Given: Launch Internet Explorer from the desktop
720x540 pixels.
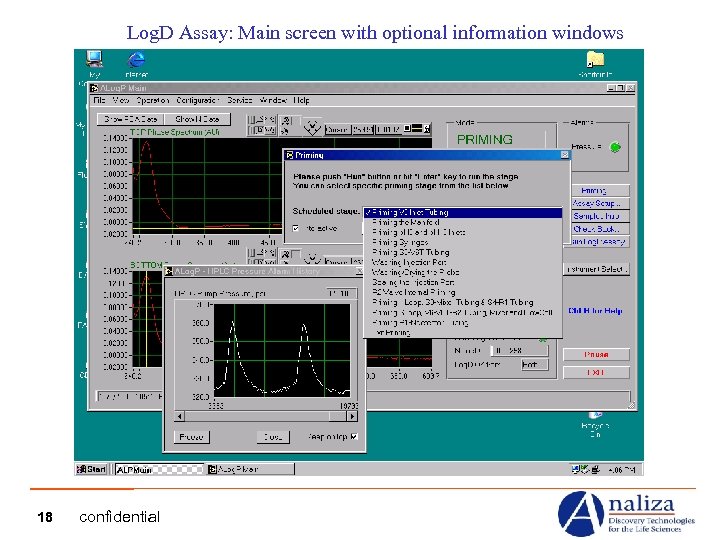Looking at the screenshot, I should point(136,60).
